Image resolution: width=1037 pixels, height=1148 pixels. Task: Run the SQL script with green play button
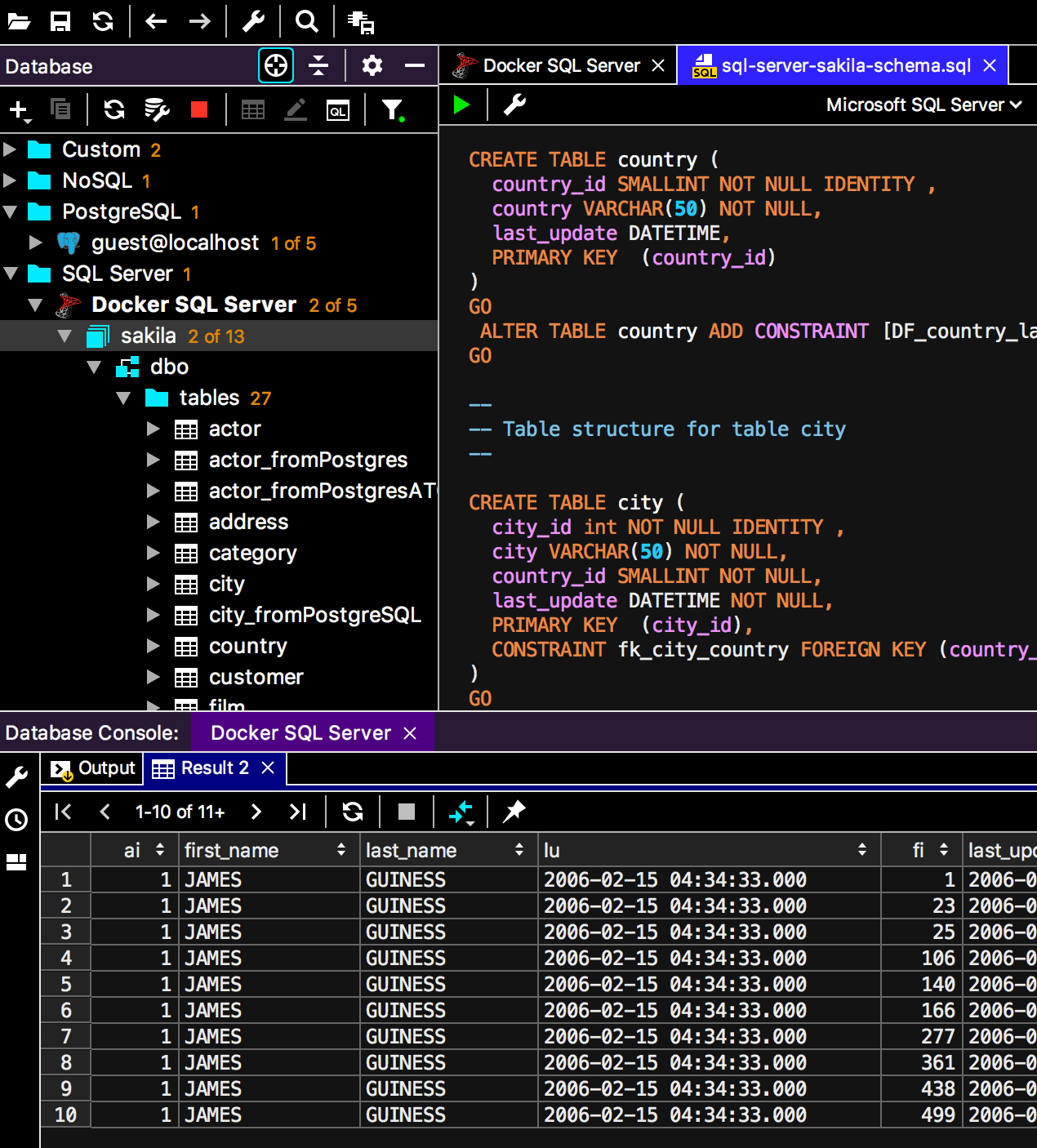(461, 105)
